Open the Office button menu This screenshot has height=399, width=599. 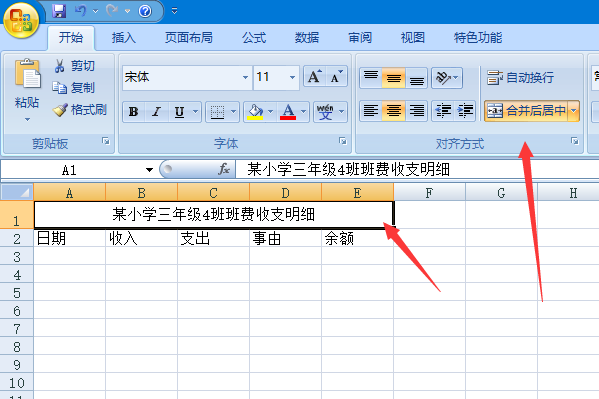[x=21, y=20]
